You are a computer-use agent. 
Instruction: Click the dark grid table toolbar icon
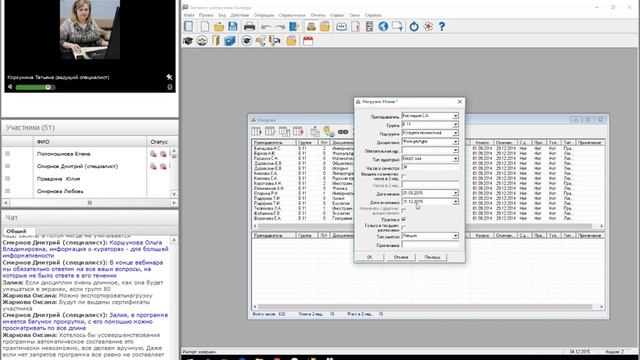[x=369, y=27]
